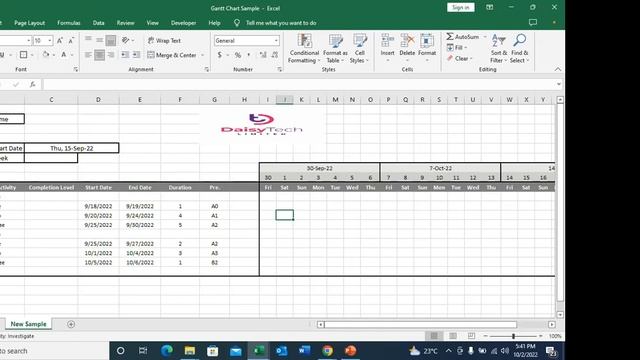The width and height of the screenshot is (640, 360).
Task: Toggle Merge & Center
Action: (172, 55)
